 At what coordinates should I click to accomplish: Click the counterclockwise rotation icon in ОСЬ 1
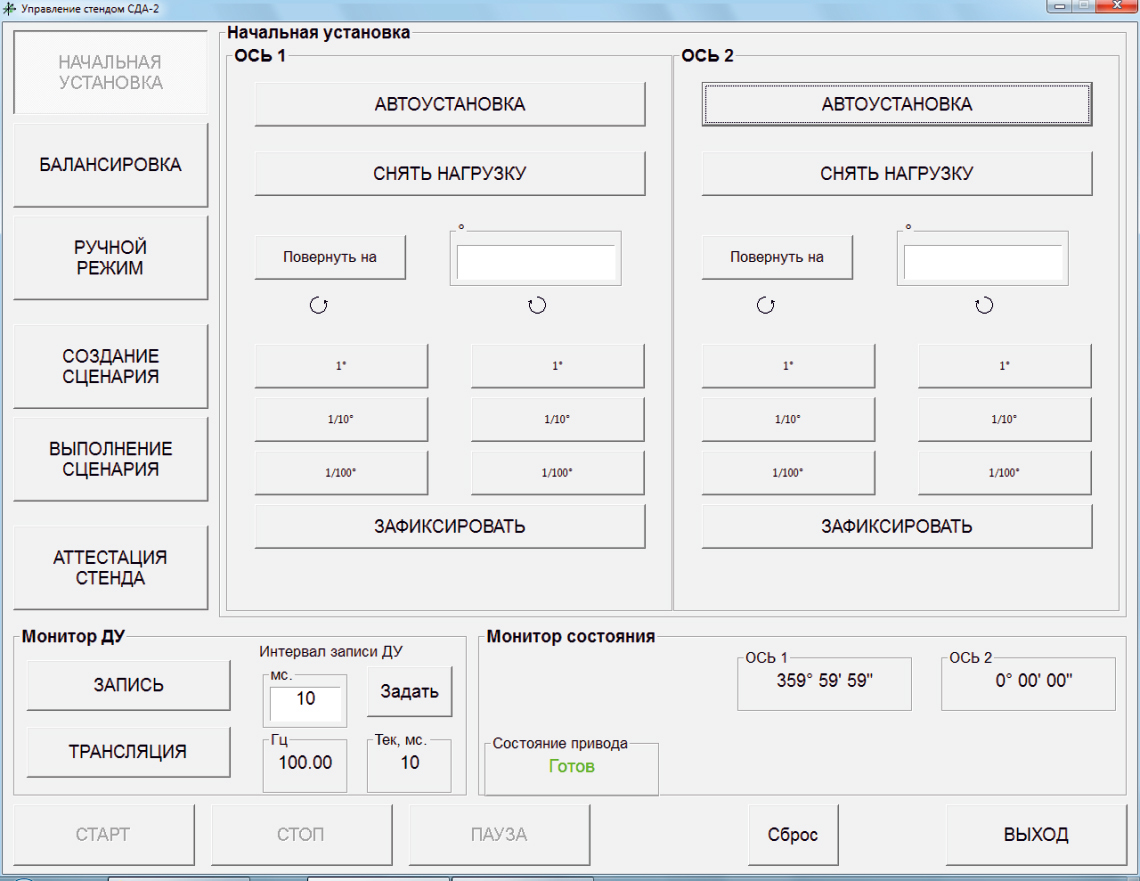[319, 306]
